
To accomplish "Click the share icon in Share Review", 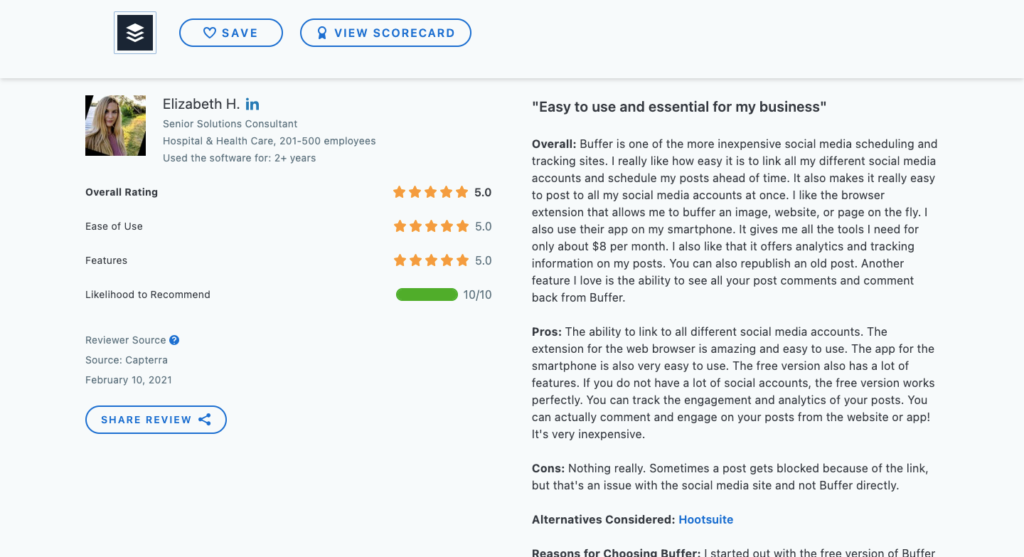I will (x=205, y=419).
